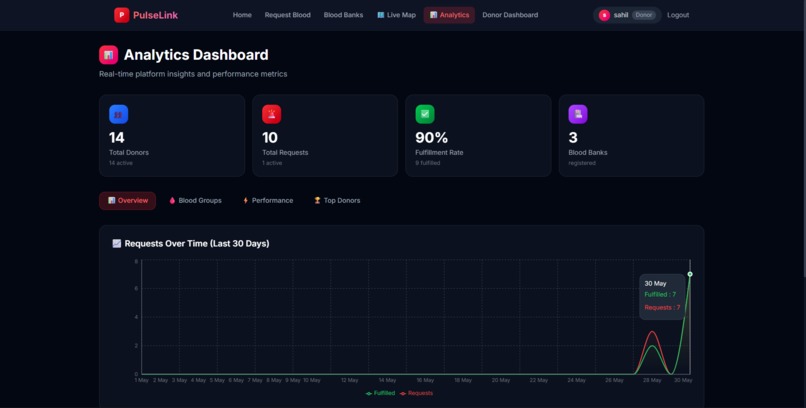This screenshot has width=806, height=408.
Task: Toggle the Requests legend entry
Action: point(416,393)
